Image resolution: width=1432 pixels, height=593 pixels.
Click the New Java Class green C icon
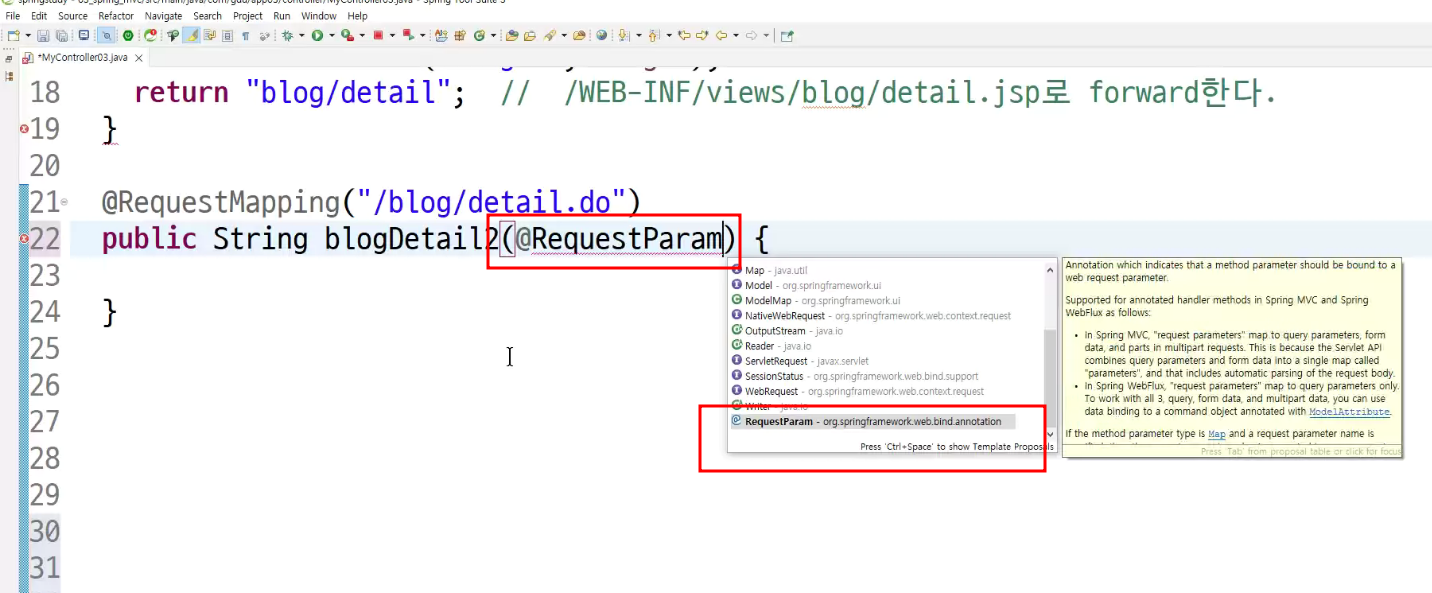pos(480,35)
